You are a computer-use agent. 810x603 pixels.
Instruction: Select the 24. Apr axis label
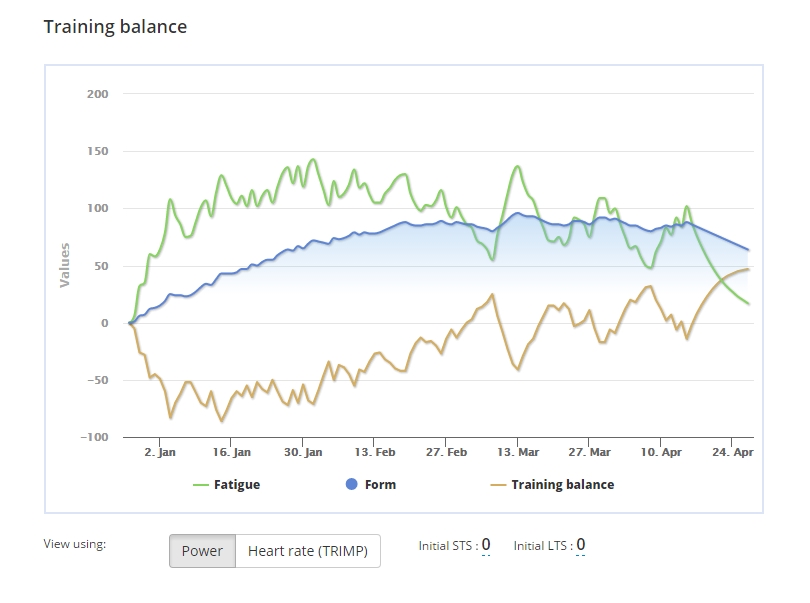(x=735, y=452)
